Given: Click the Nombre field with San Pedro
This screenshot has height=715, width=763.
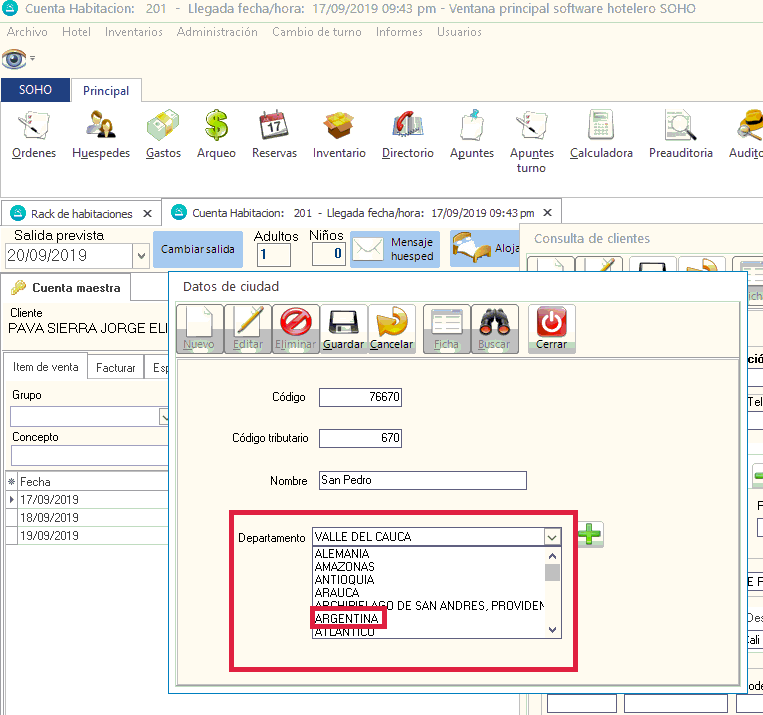Looking at the screenshot, I should coord(422,481).
